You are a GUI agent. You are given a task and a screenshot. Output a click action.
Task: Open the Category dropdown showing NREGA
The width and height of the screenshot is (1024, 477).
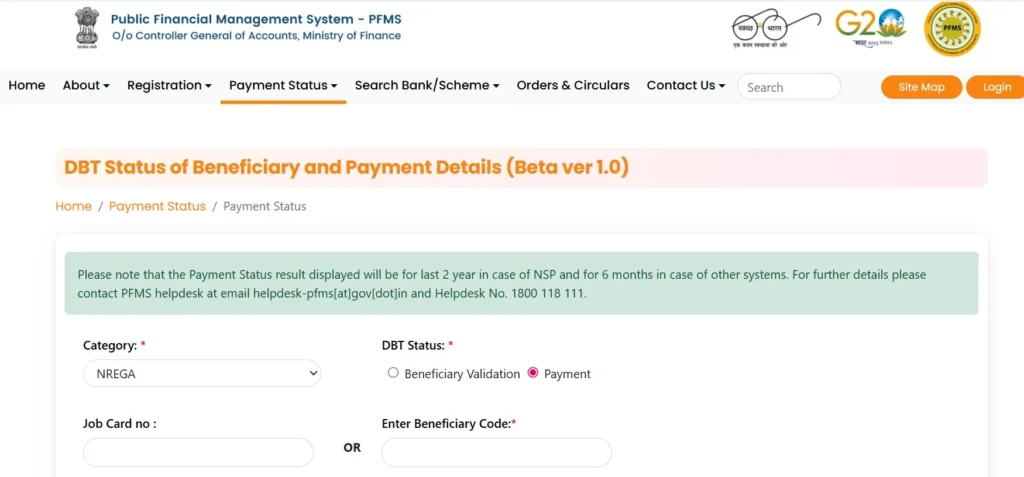coord(202,373)
